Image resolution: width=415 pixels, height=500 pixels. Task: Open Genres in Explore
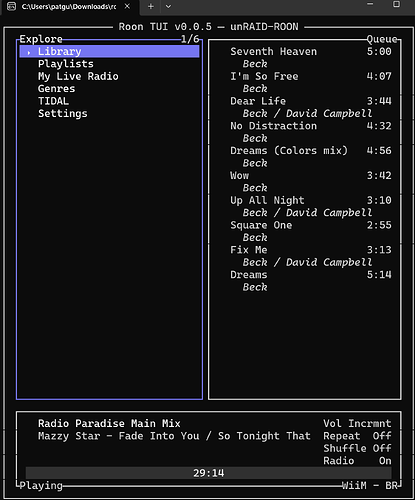tap(56, 89)
